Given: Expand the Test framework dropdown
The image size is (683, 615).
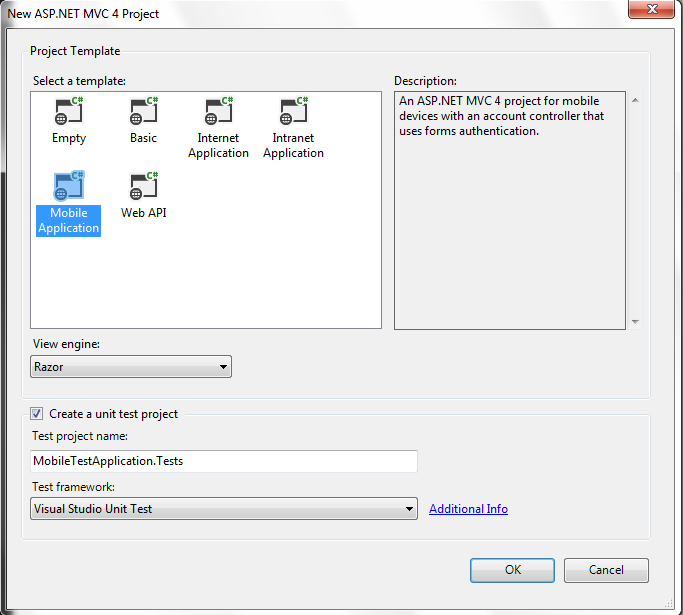Looking at the screenshot, I should tap(223, 509).
